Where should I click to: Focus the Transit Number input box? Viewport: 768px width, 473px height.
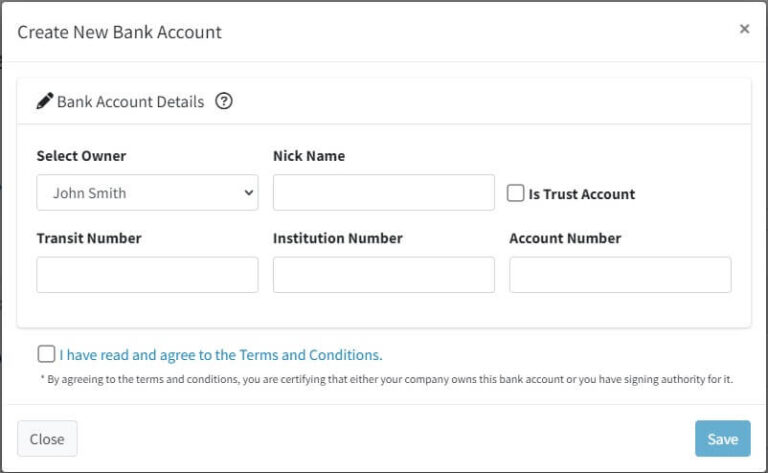click(147, 275)
